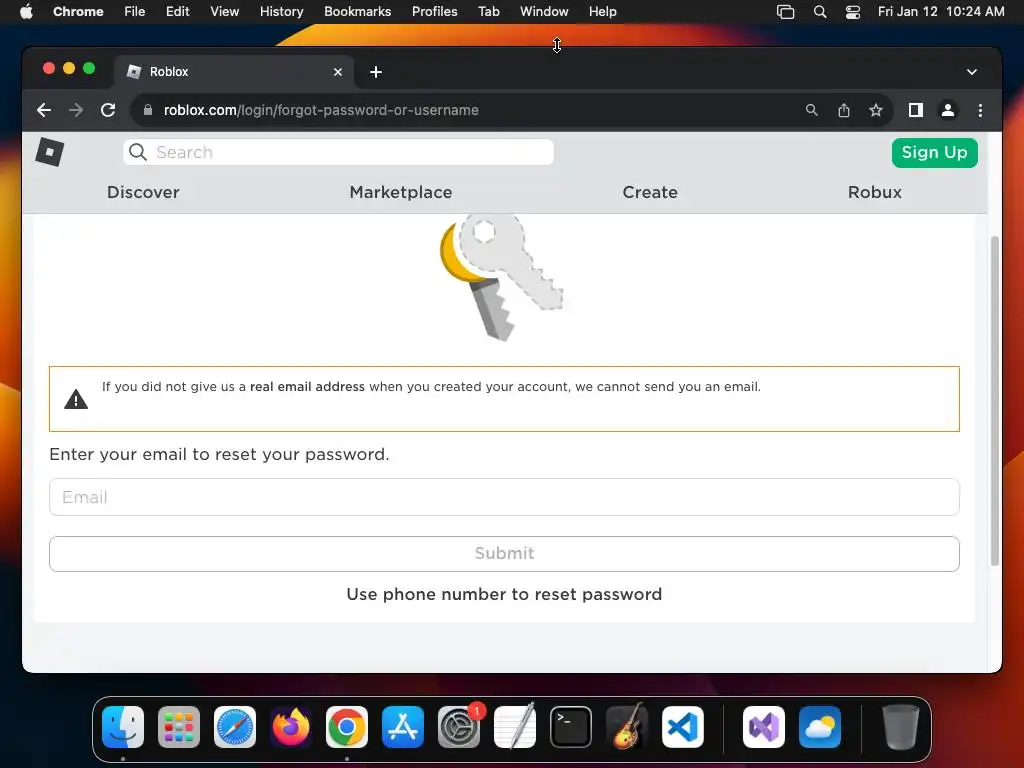Open Spotlight search in menu bar
This screenshot has height=768, width=1024.
820,12
